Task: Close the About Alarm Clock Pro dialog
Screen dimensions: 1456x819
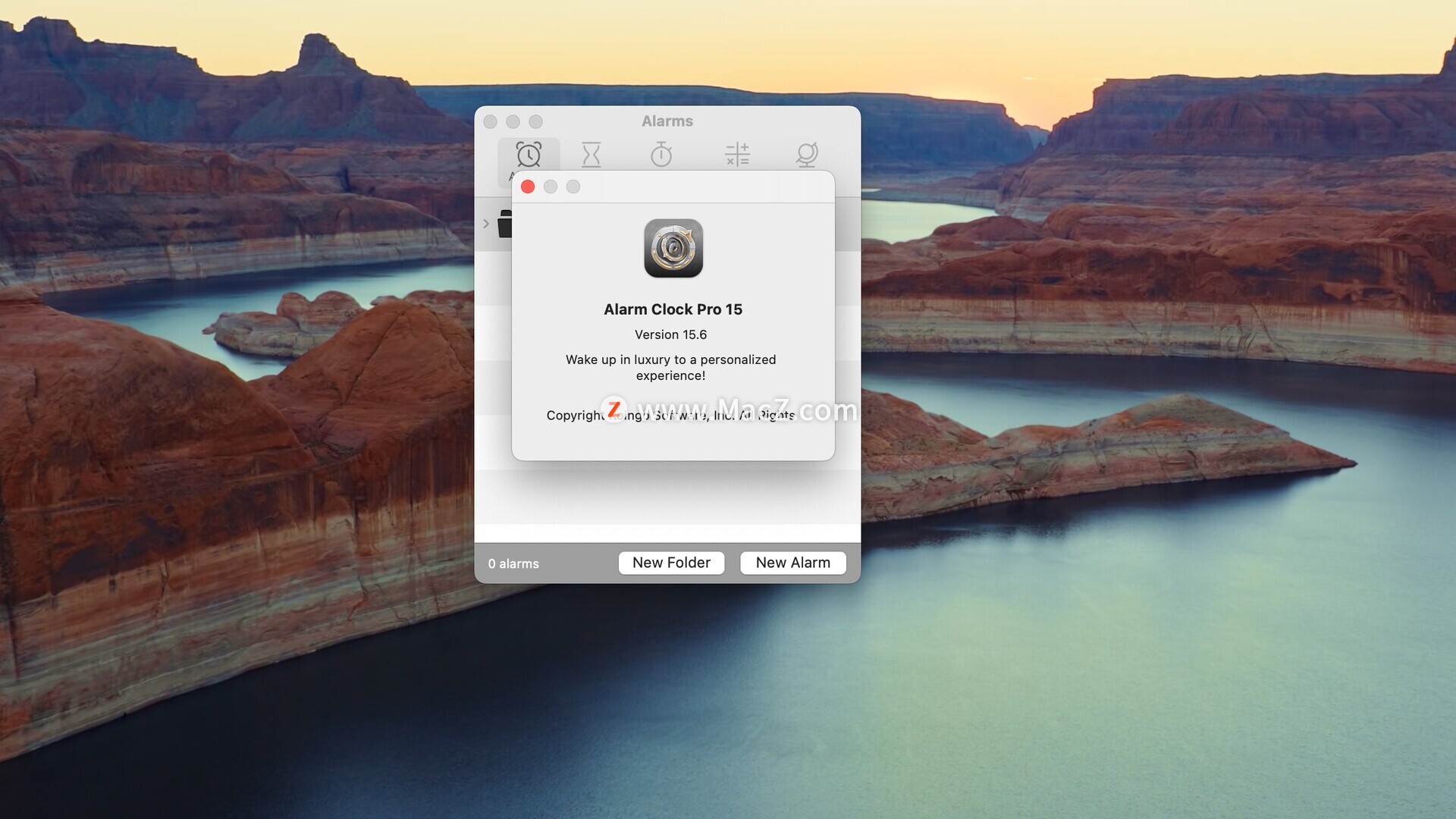Action: point(528,187)
